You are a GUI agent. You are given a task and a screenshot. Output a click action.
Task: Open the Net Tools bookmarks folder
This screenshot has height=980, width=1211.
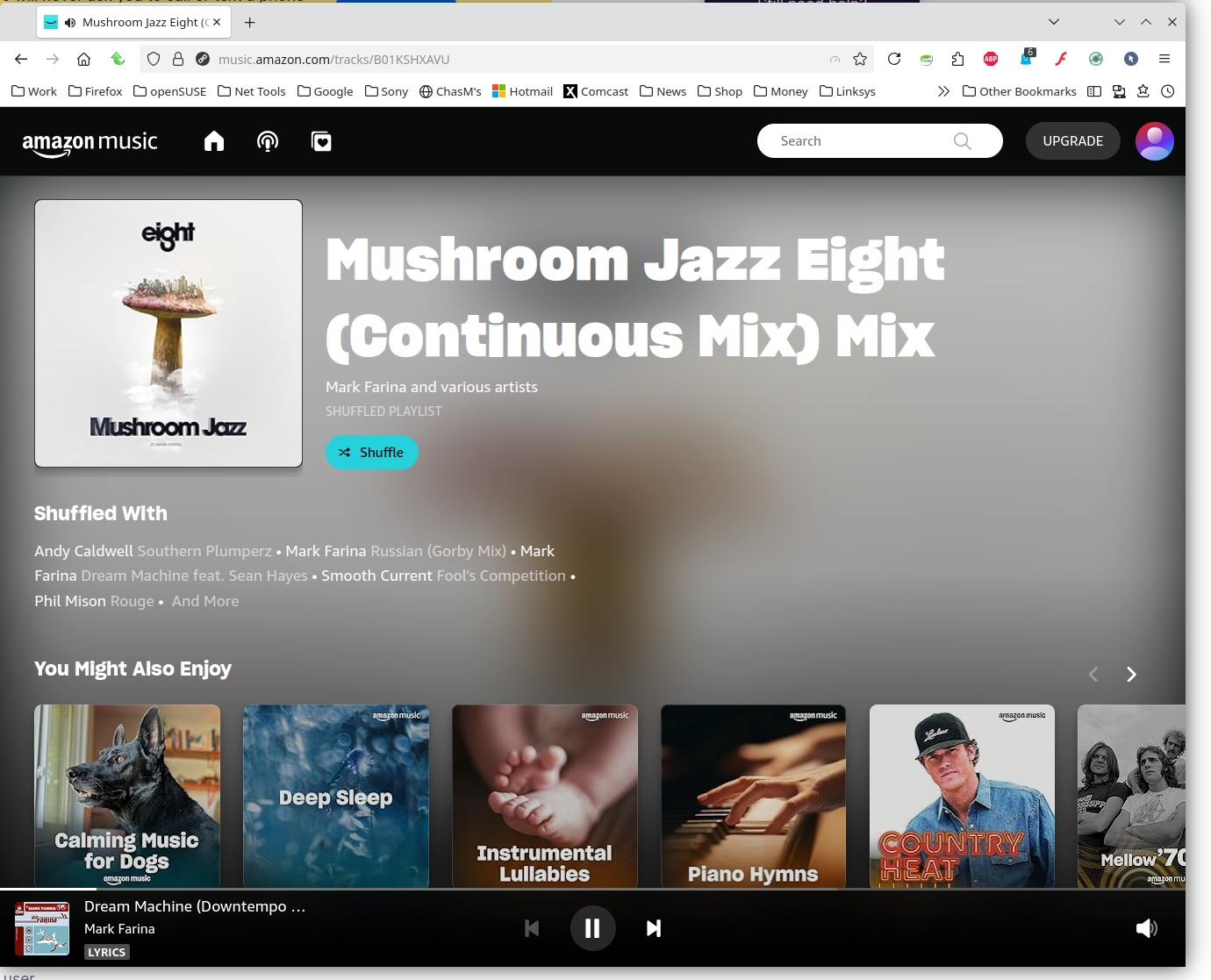pyautogui.click(x=252, y=91)
